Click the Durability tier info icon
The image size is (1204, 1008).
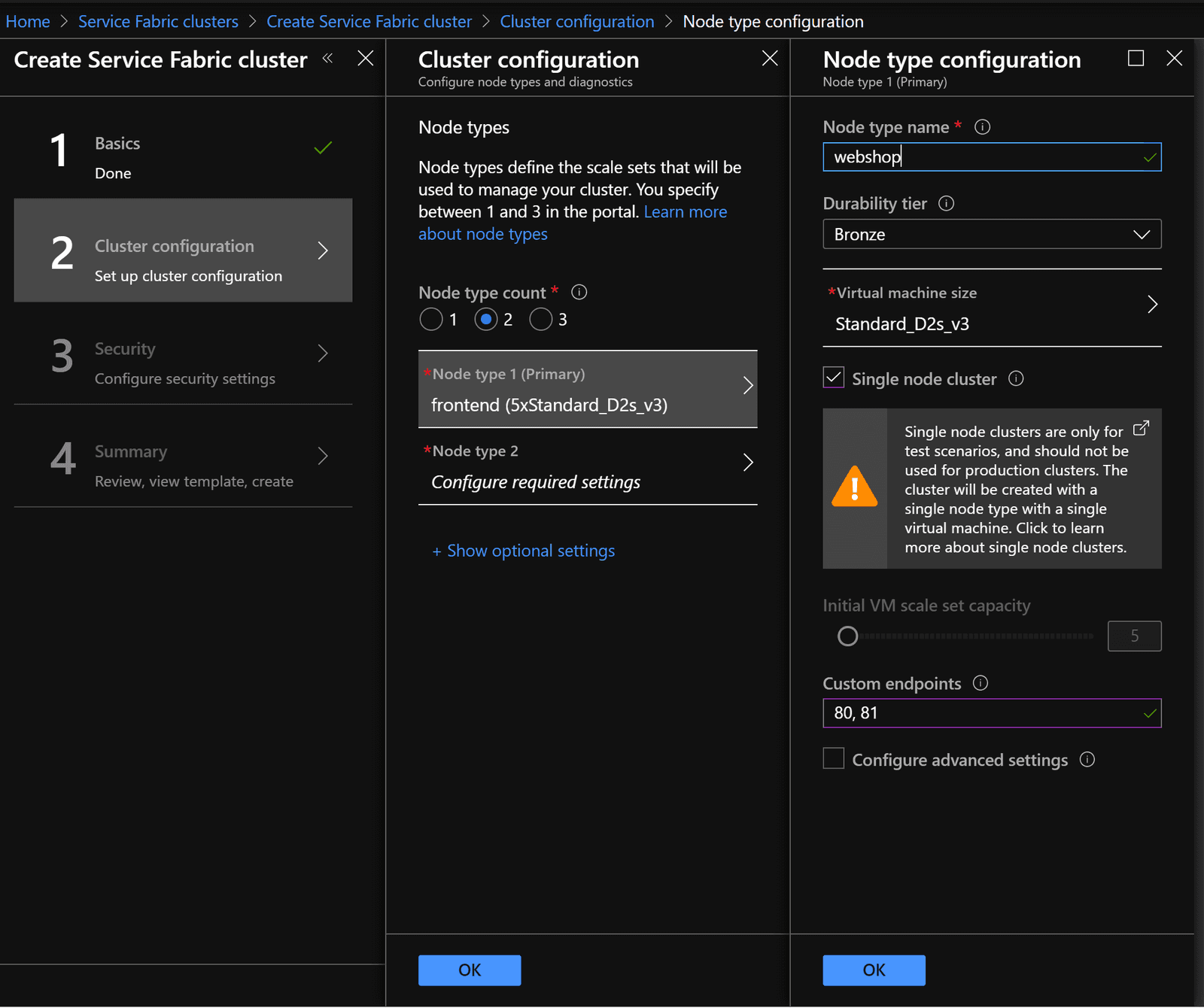[946, 203]
